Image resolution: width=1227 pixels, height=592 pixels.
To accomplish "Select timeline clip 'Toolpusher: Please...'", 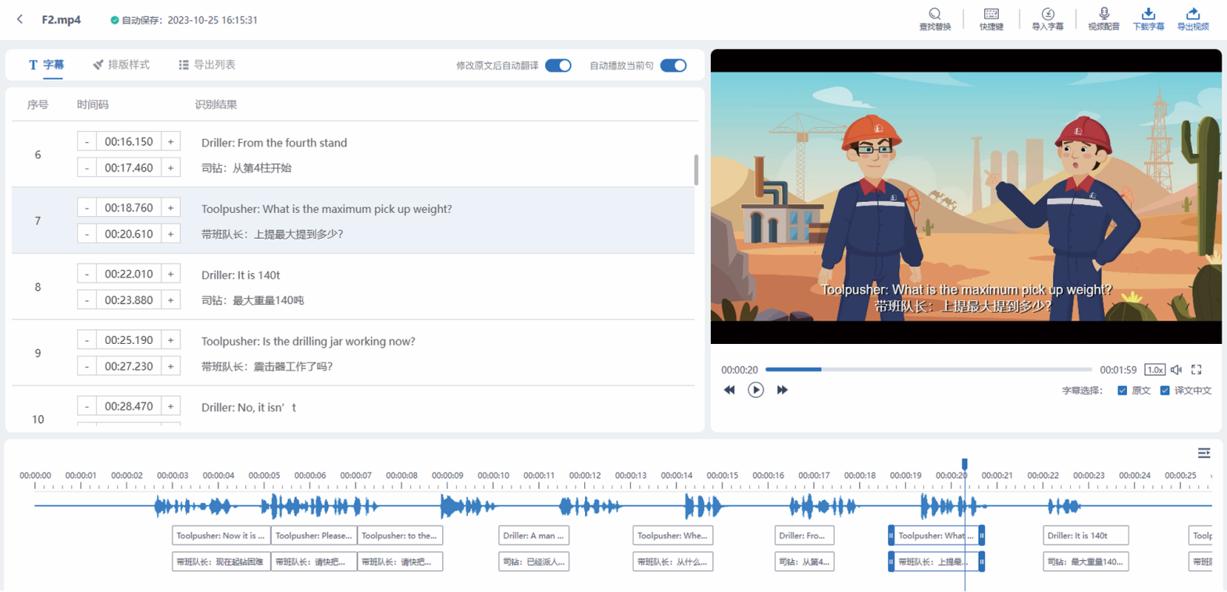I will pyautogui.click(x=314, y=536).
